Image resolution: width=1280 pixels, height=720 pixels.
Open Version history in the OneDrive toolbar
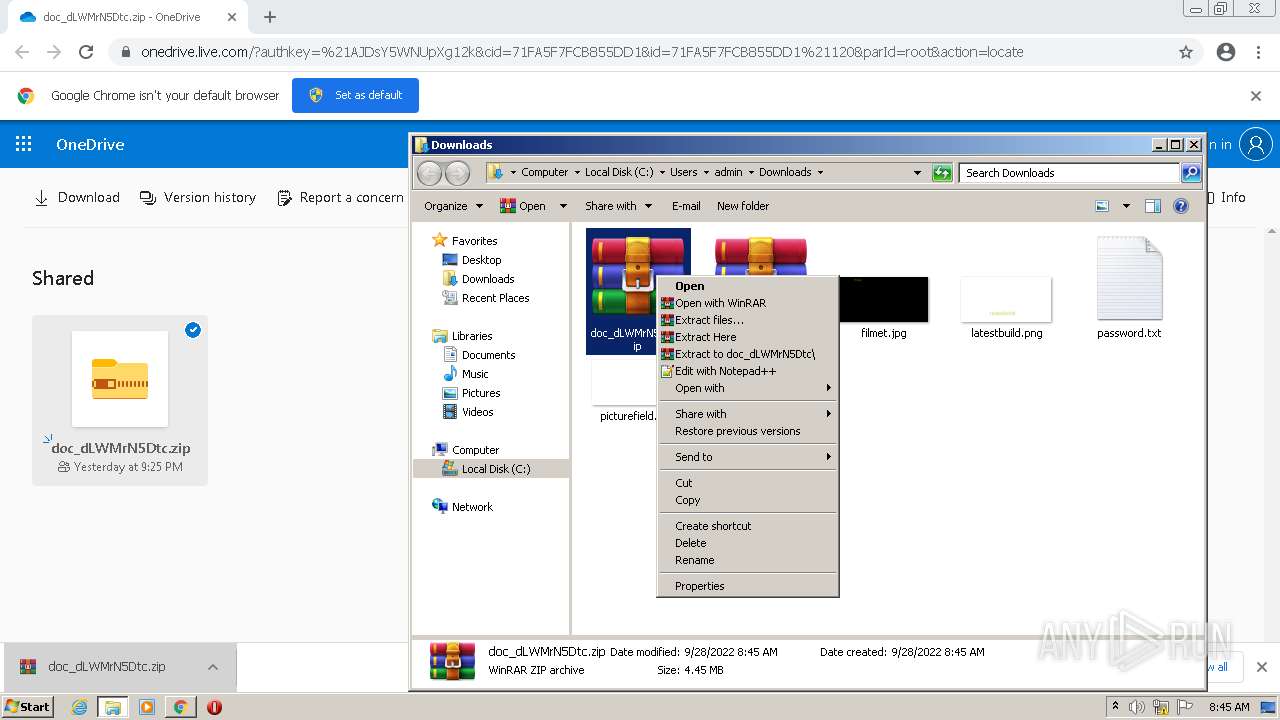[x=198, y=198]
